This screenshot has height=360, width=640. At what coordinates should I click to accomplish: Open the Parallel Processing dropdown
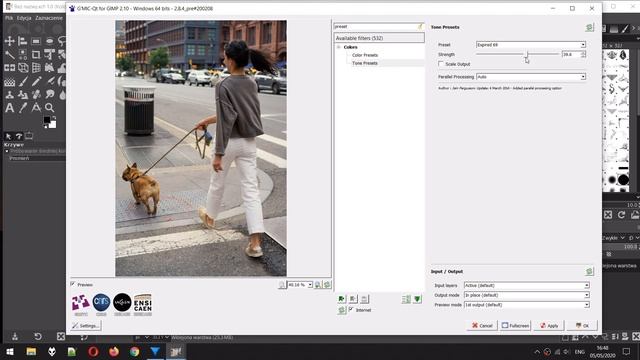(531, 77)
